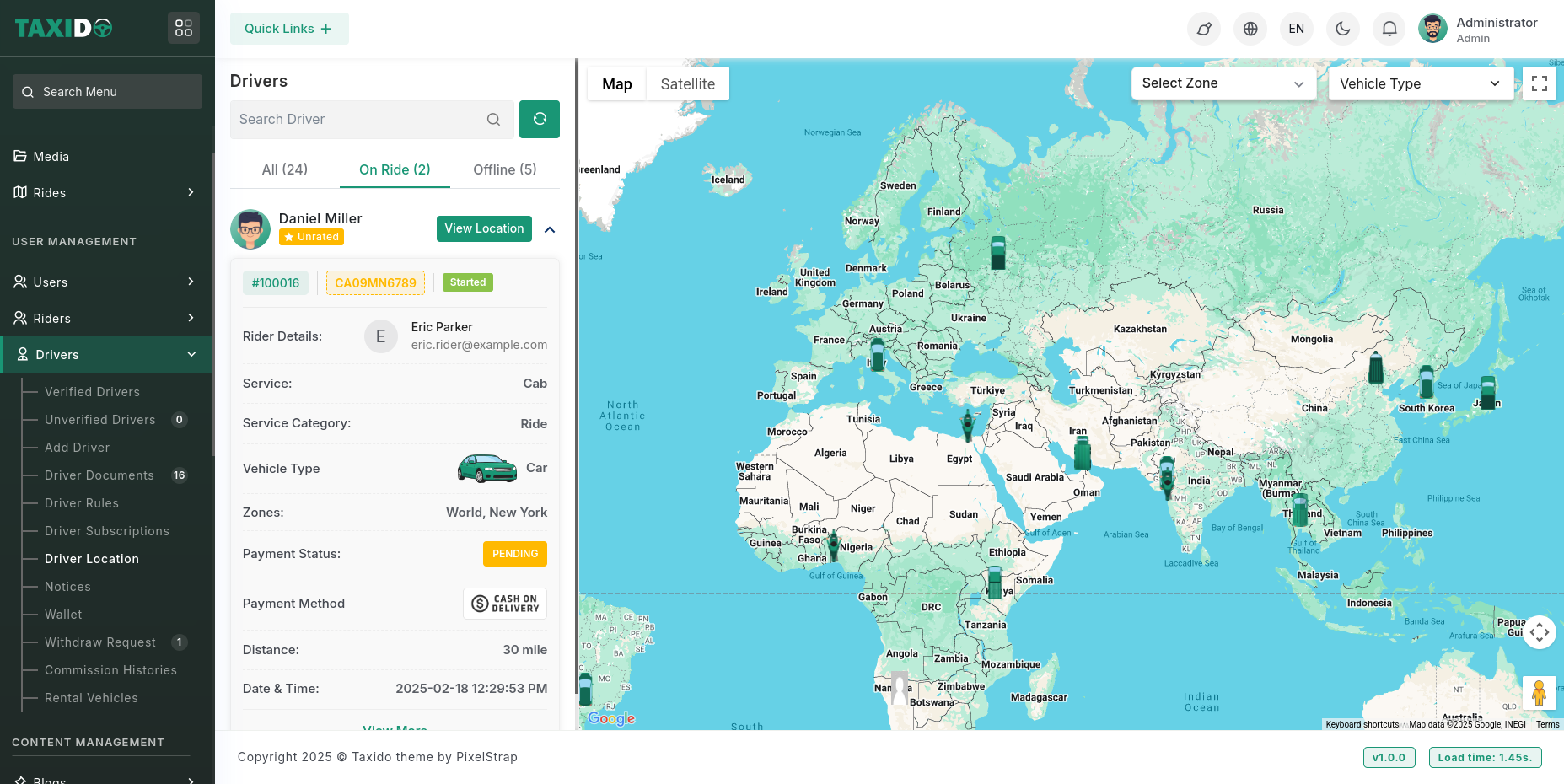Open the notifications bell
Screen dimensions: 1564x784
[1389, 29]
